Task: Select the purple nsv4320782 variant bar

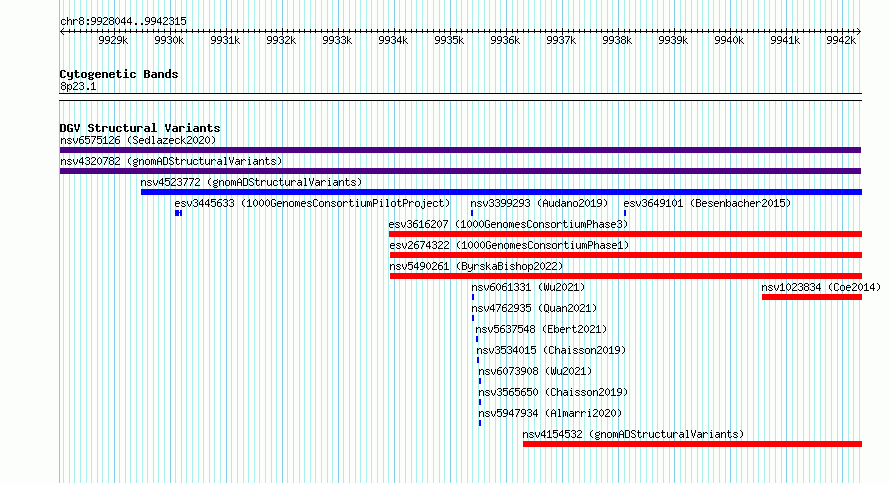Action: tap(460, 171)
